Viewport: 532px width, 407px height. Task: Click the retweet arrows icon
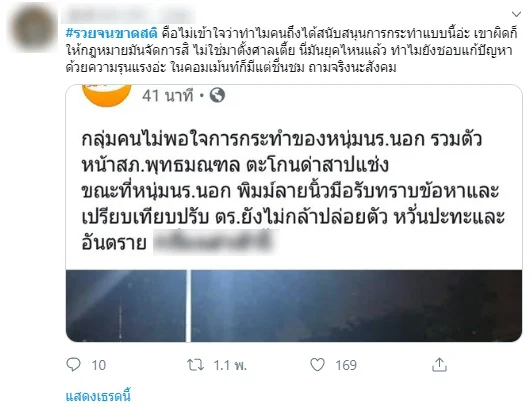[x=195, y=365]
